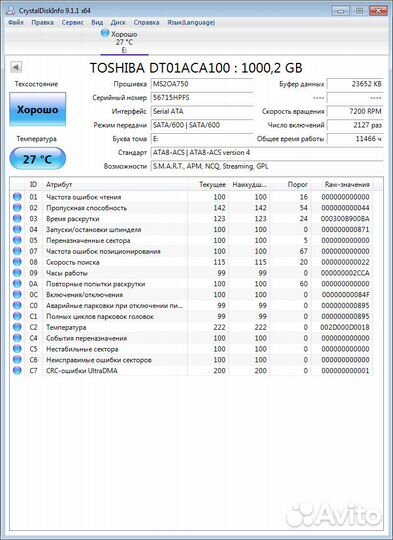
Task: Click the Серийный номер serial number field
Action: pos(202,98)
